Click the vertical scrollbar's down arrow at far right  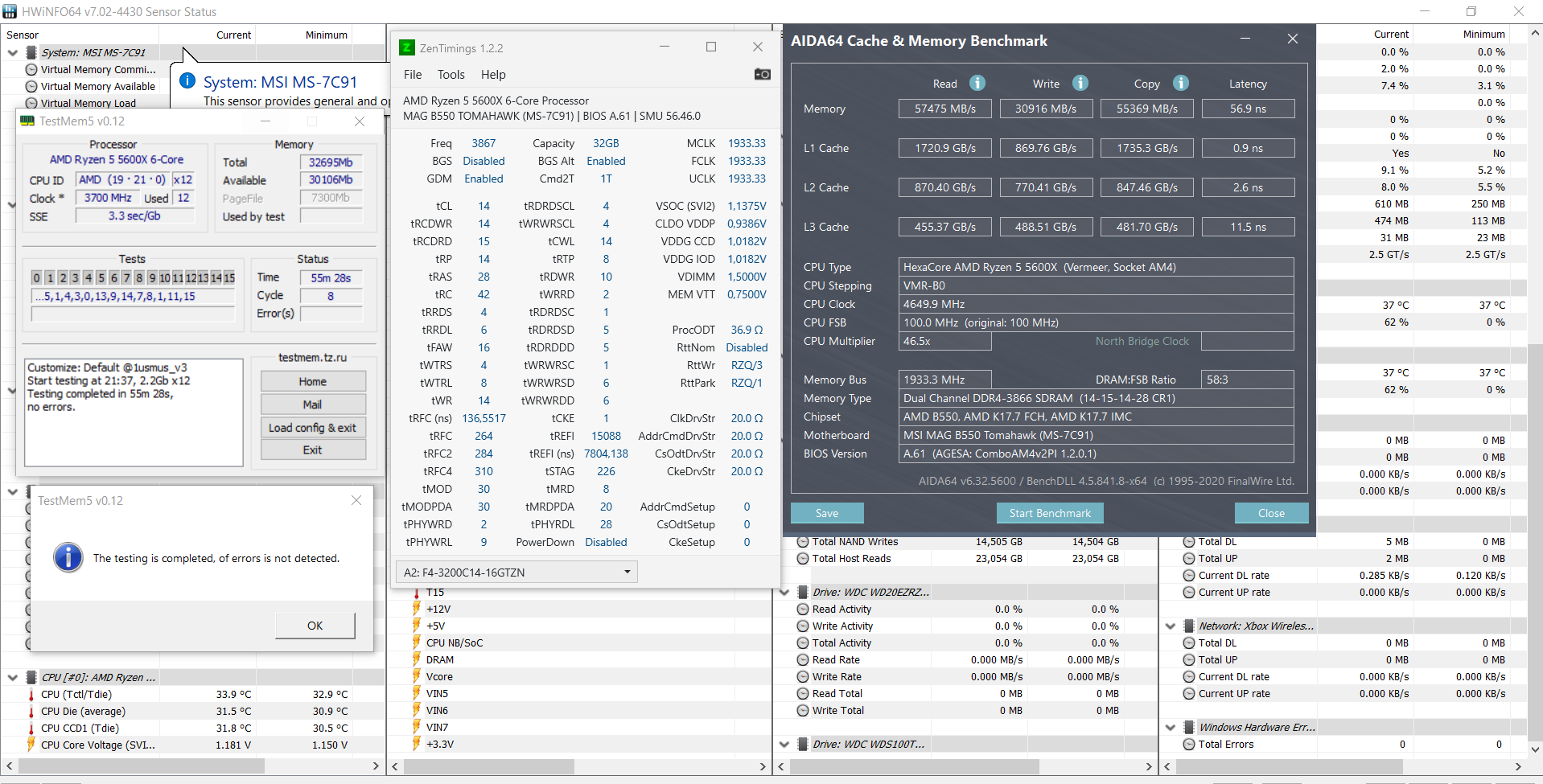click(x=1535, y=749)
